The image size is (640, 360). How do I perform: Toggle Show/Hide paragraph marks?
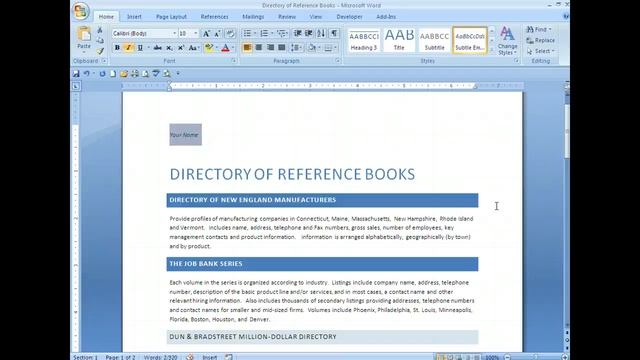point(334,33)
